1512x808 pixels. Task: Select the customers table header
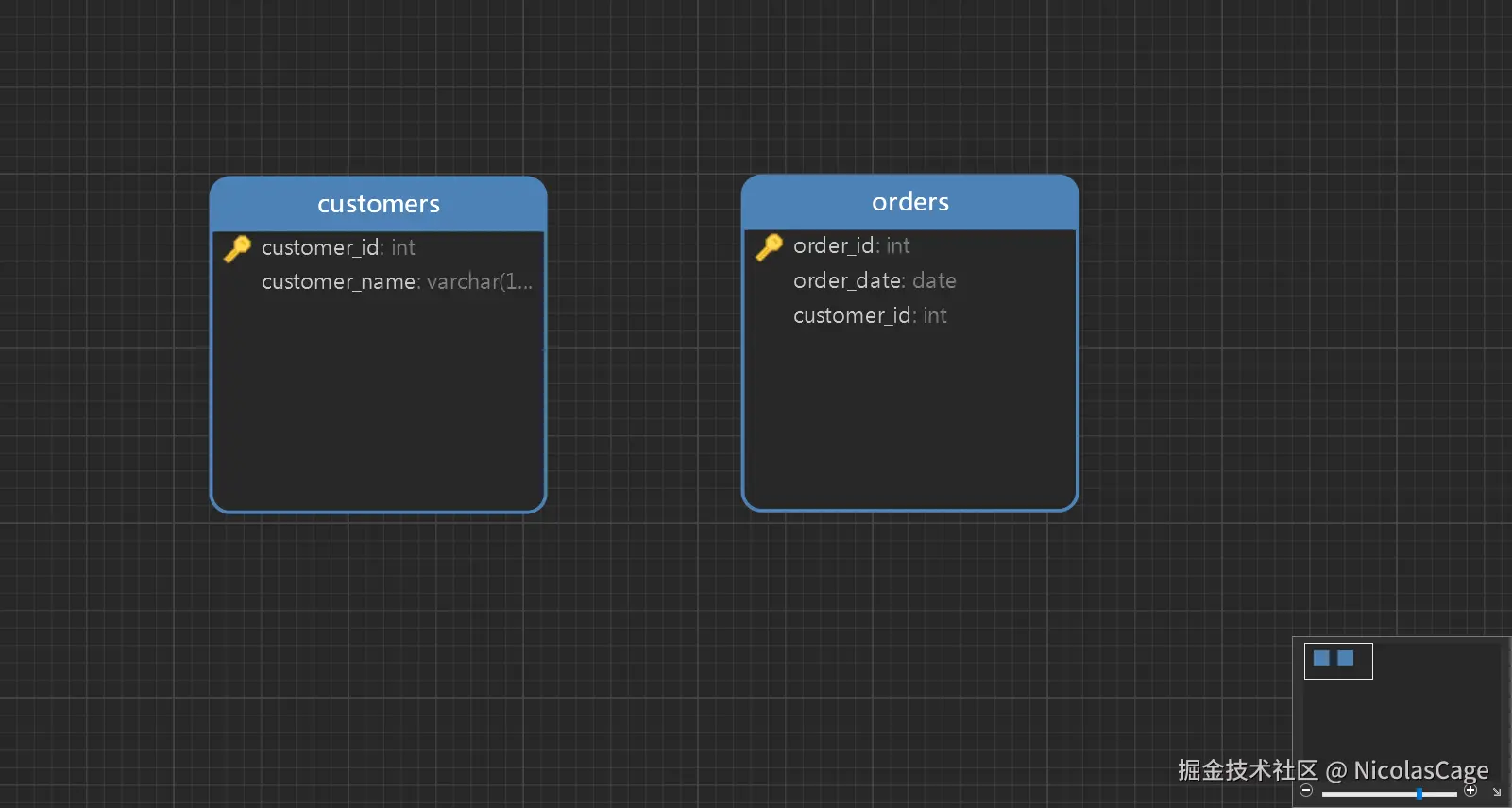378,204
